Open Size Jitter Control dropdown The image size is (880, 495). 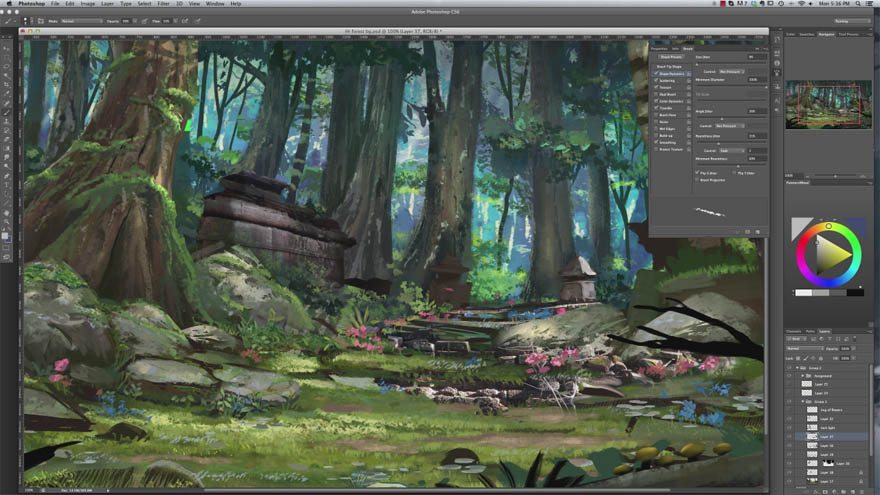tap(732, 72)
